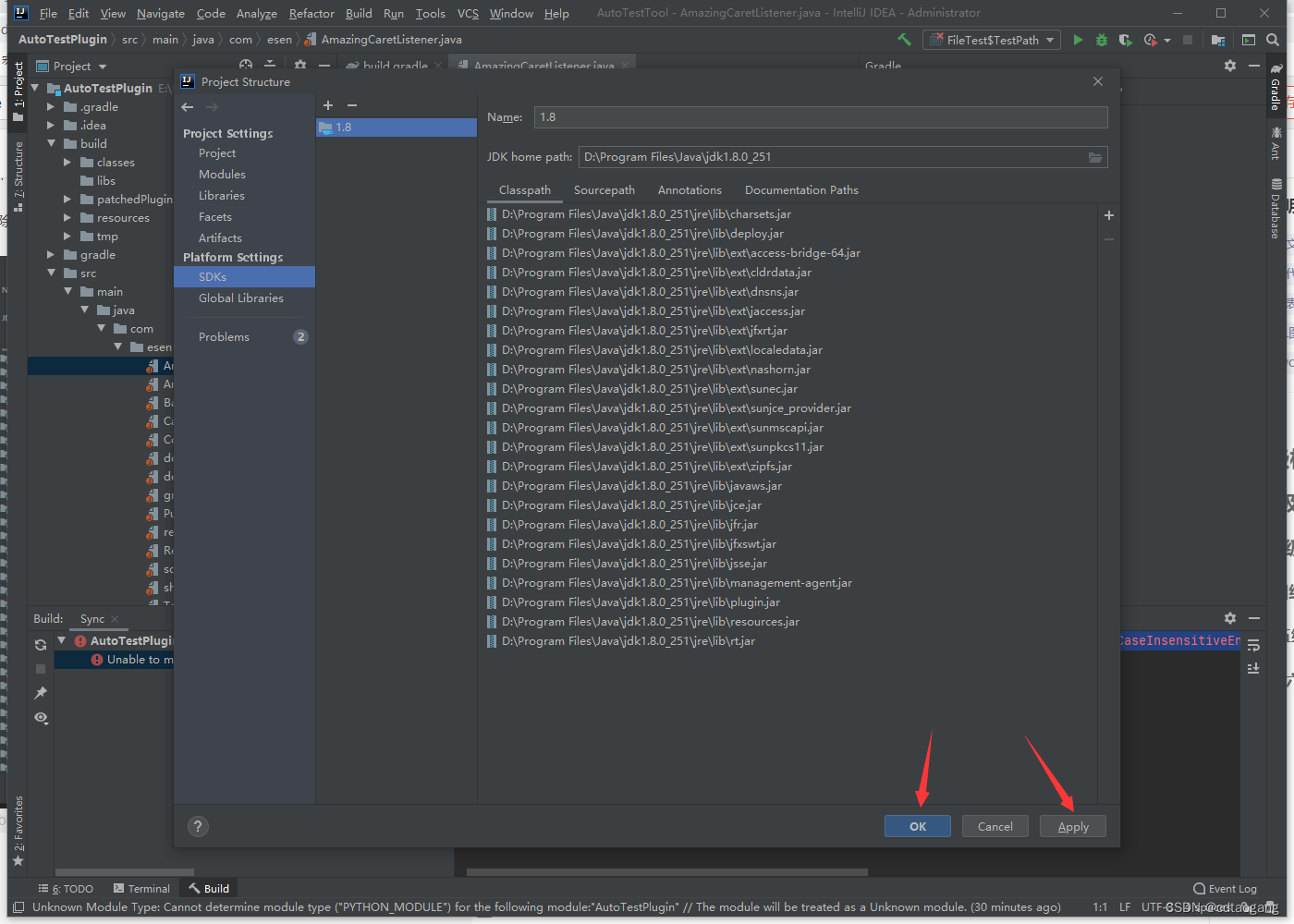The image size is (1294, 924).
Task: Start debugging with the green bug icon
Action: click(x=1101, y=40)
